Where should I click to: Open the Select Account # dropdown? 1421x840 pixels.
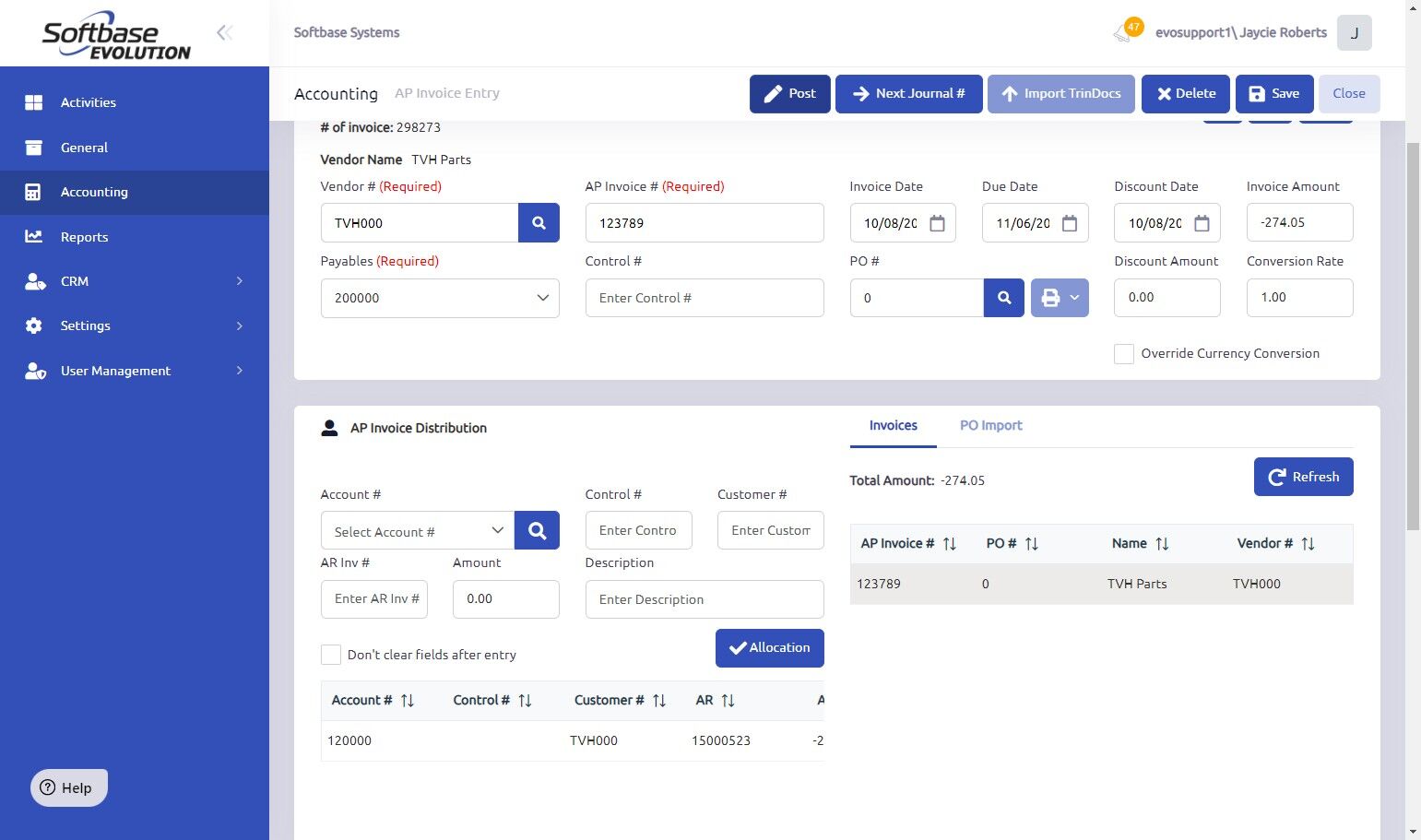pyautogui.click(x=418, y=531)
